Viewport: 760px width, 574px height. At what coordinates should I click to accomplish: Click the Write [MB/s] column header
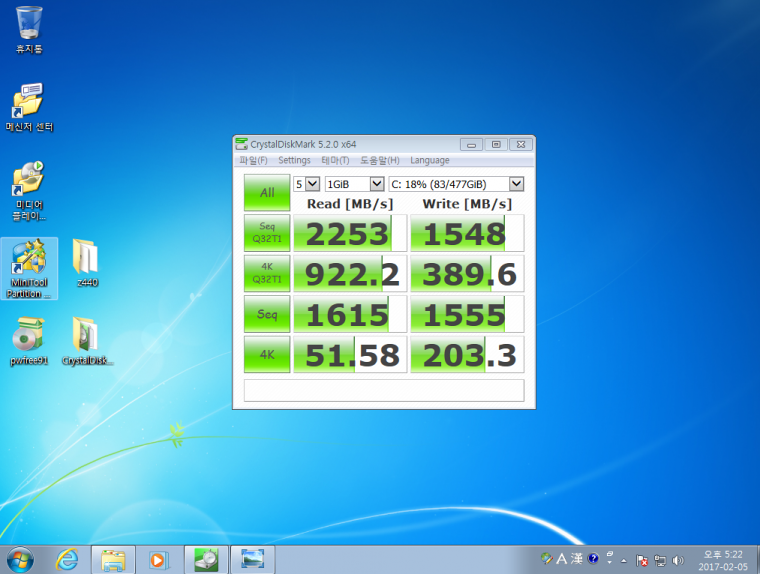coord(467,204)
